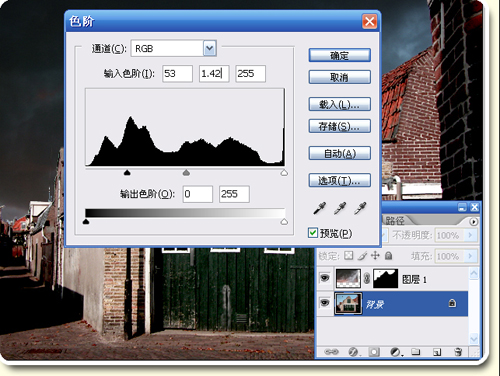This screenshot has width=500, height=376.
Task: Click the lock transparent pixels icon
Action: 348,256
